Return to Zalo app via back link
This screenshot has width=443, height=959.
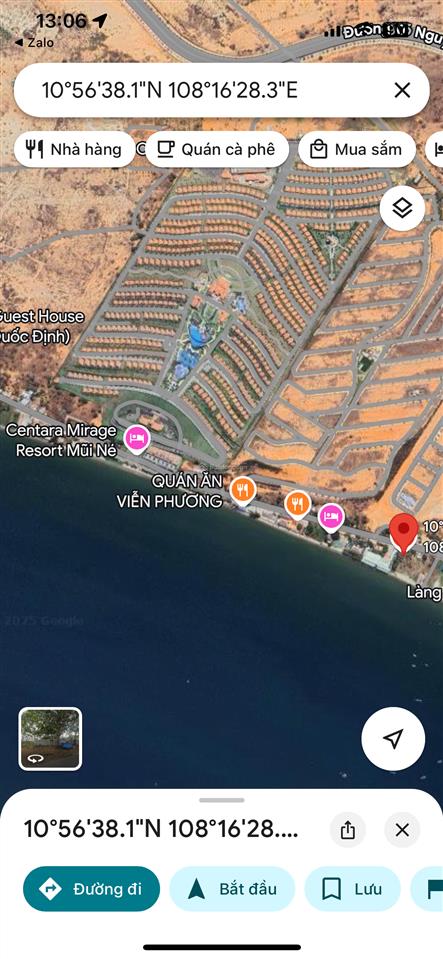34,42
